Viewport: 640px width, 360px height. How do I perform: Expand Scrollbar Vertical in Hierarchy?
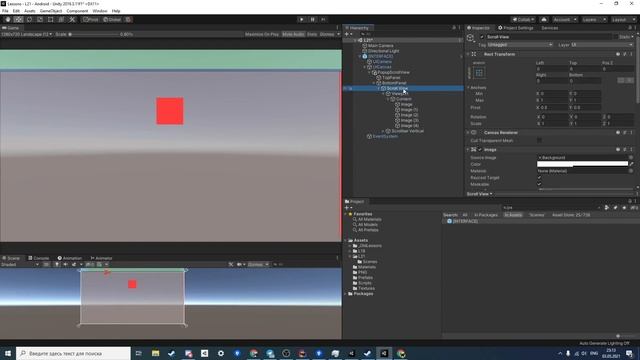[383, 131]
